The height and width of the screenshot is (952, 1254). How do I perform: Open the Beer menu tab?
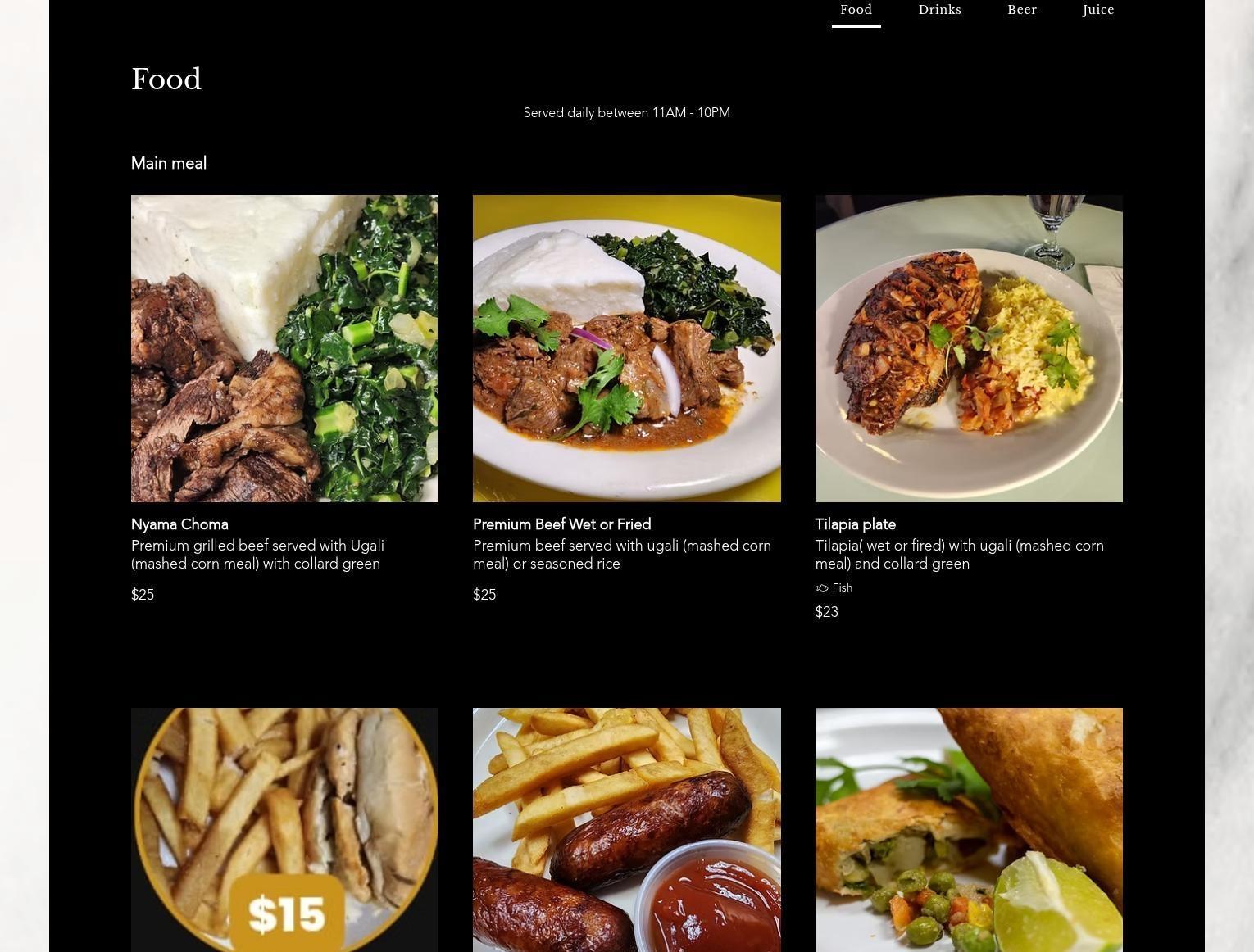pyautogui.click(x=1022, y=10)
